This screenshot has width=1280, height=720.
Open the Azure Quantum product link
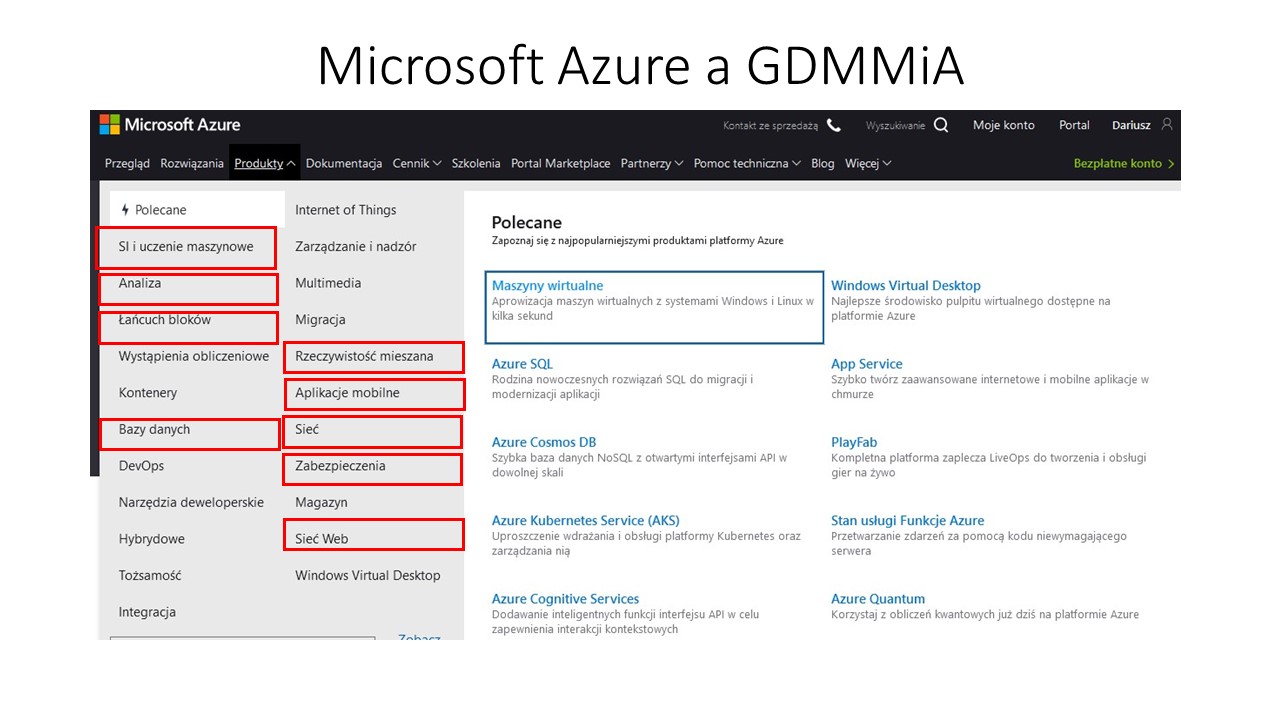click(878, 599)
